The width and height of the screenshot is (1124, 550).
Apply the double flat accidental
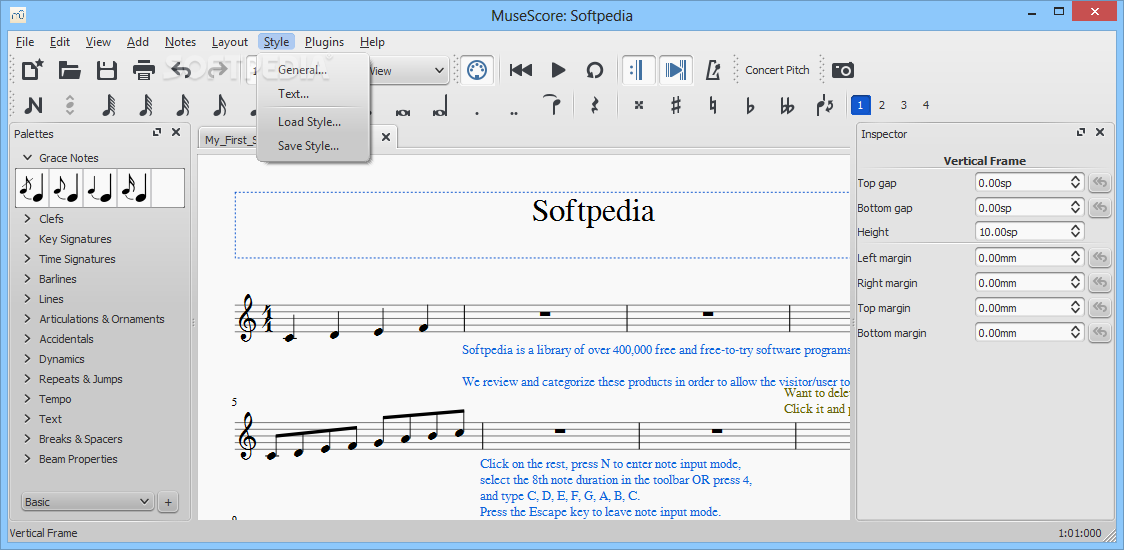point(787,105)
